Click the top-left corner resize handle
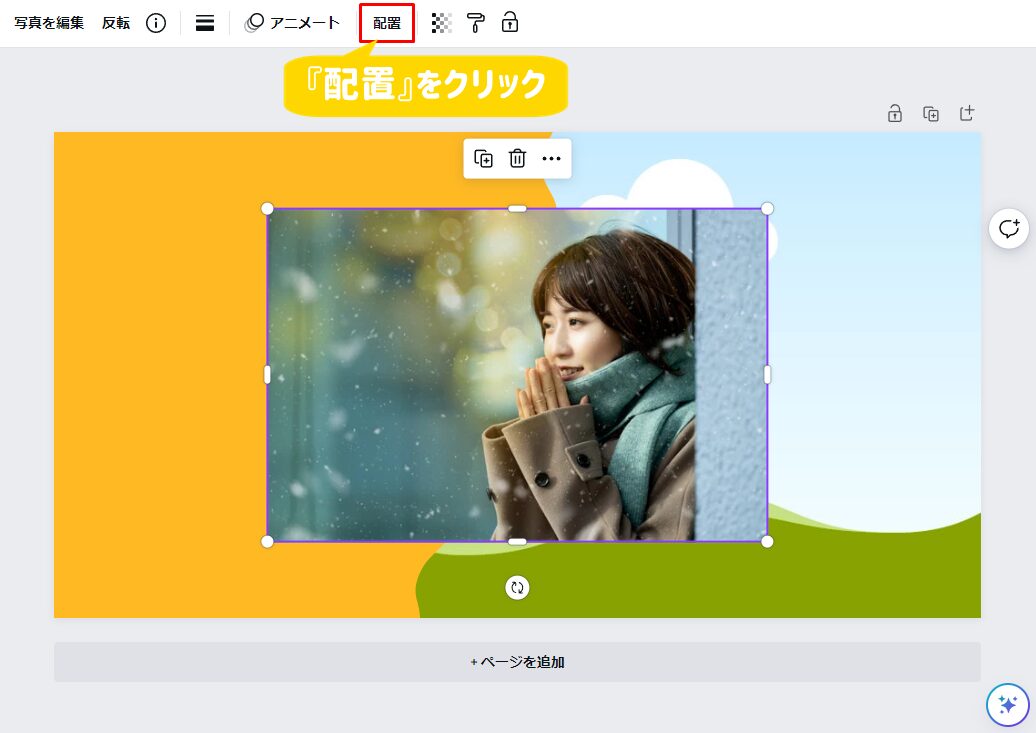This screenshot has height=733, width=1036. click(267, 209)
